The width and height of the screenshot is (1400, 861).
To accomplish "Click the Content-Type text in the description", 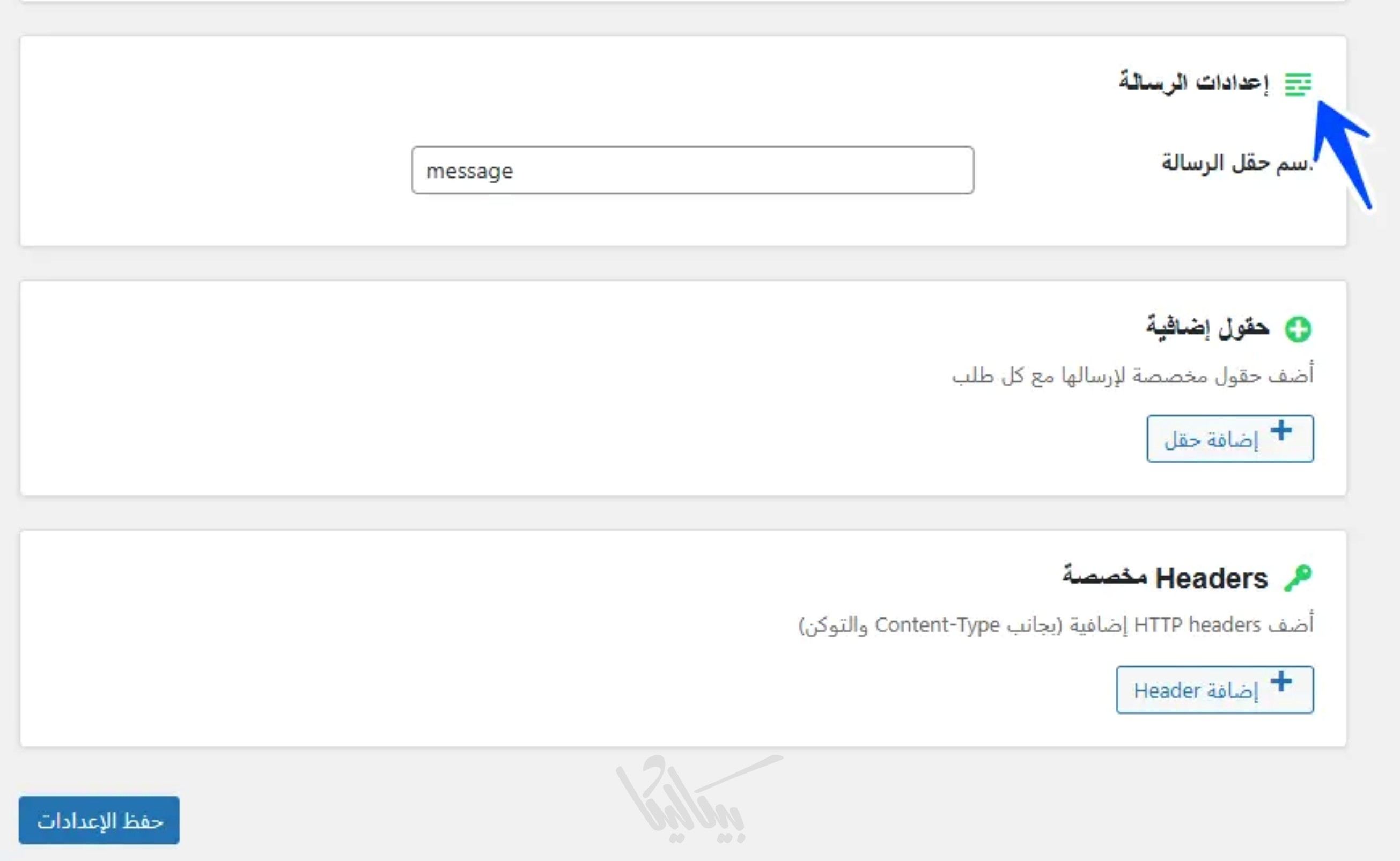I will click(x=937, y=625).
